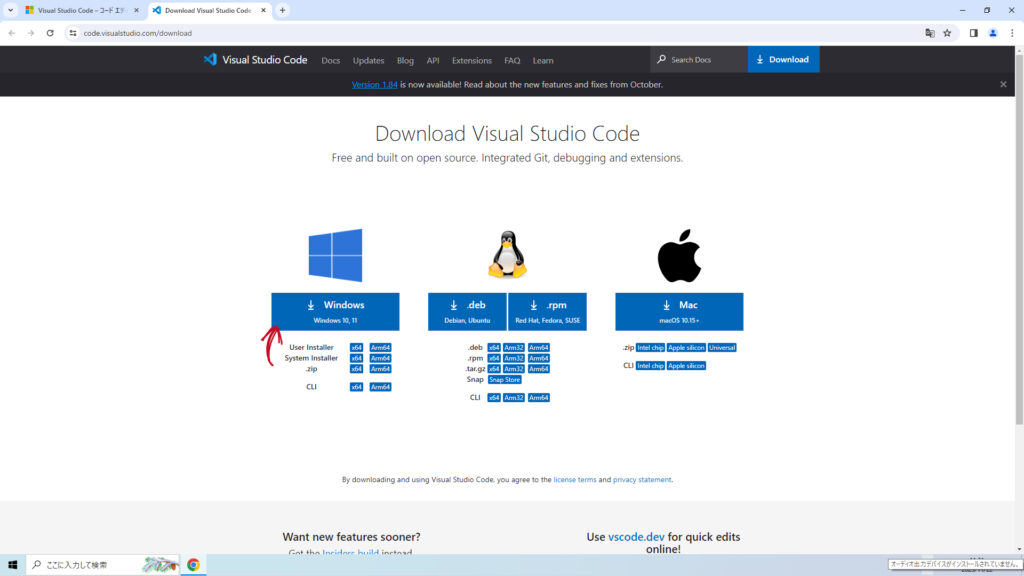Choose Arm64 for Linux .tar.gz row
The width and height of the screenshot is (1024, 576).
[539, 369]
